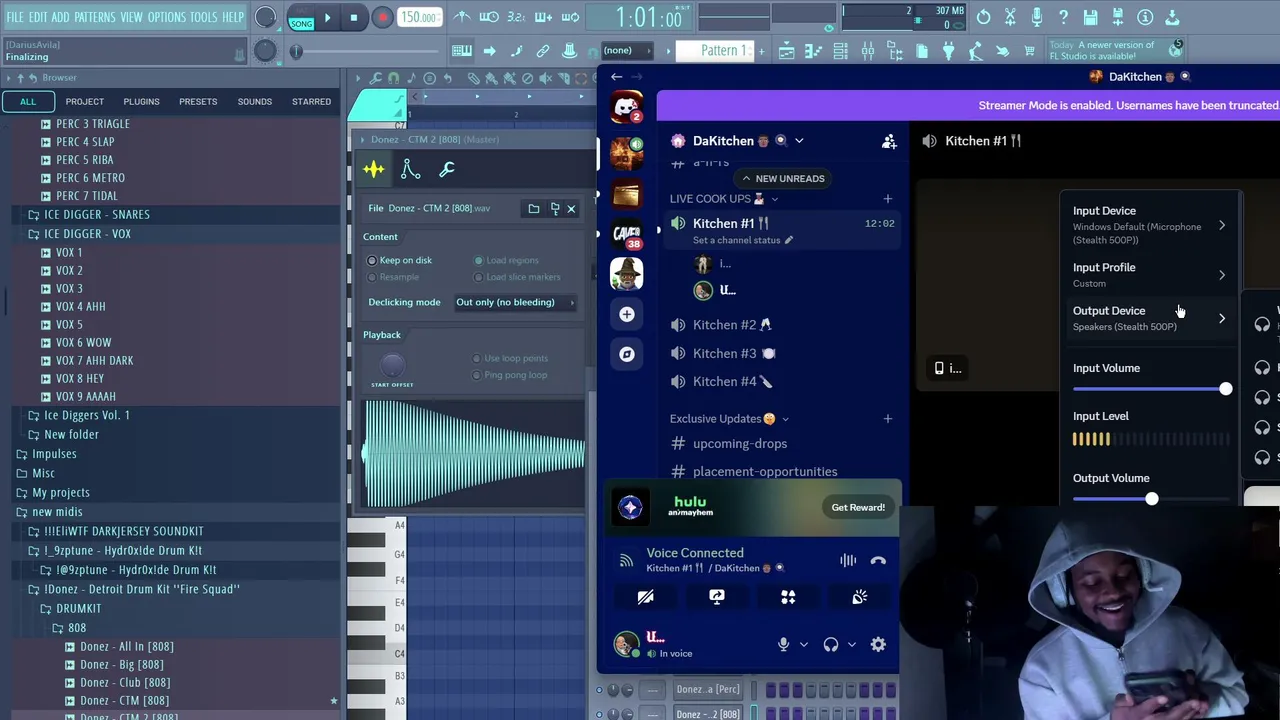Click the save project floppy icon
This screenshot has height=720, width=1280.
[x=1091, y=17]
